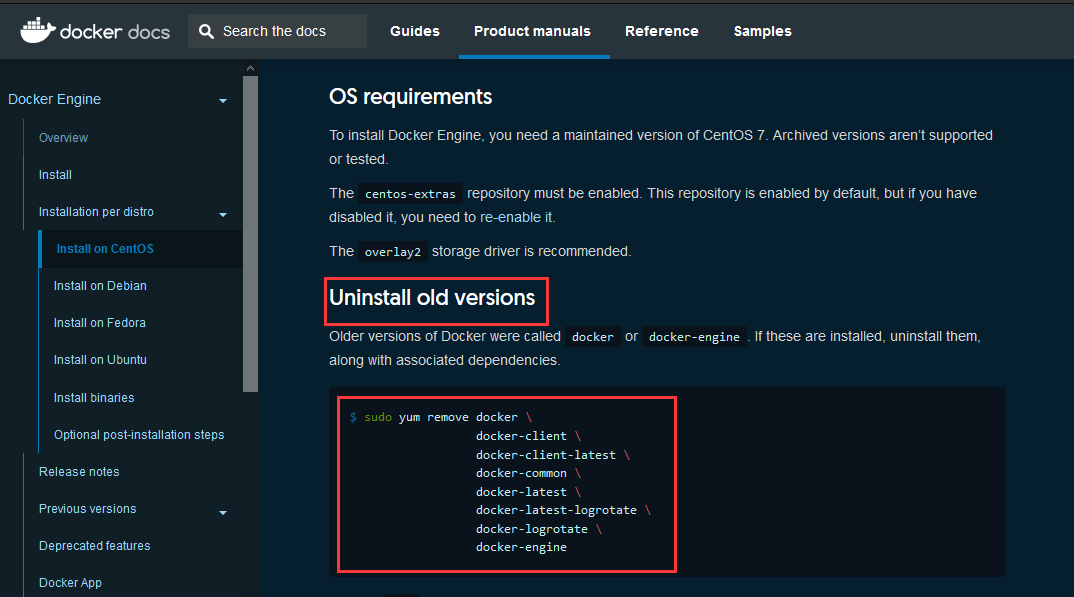Focus the Search the docs field

click(277, 31)
